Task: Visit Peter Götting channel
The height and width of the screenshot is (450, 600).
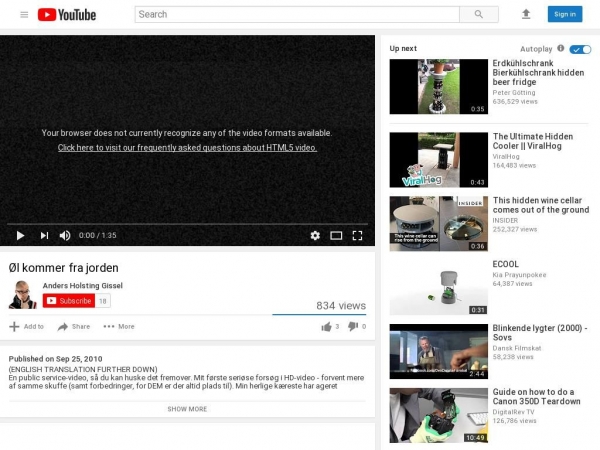Action: point(514,93)
